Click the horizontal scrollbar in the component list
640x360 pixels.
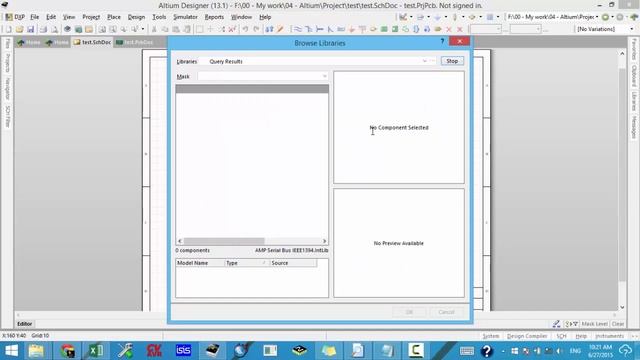(x=224, y=241)
